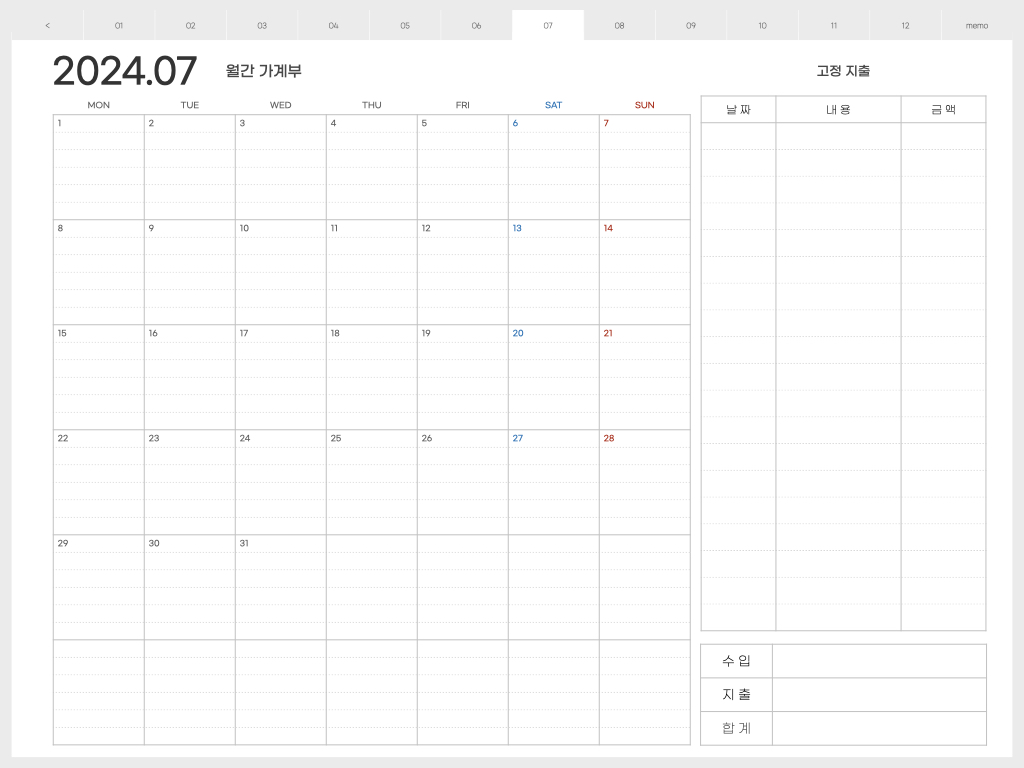Select the Saturday 6 cell

(554, 167)
